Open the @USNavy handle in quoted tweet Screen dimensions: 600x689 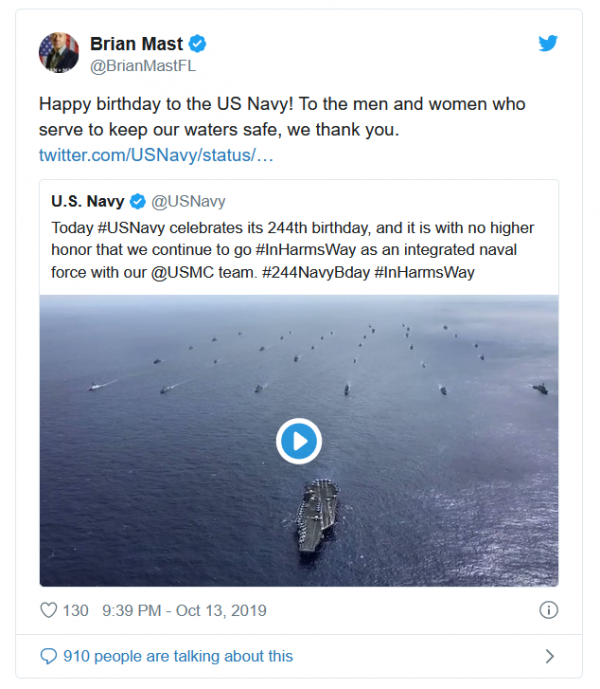188,201
